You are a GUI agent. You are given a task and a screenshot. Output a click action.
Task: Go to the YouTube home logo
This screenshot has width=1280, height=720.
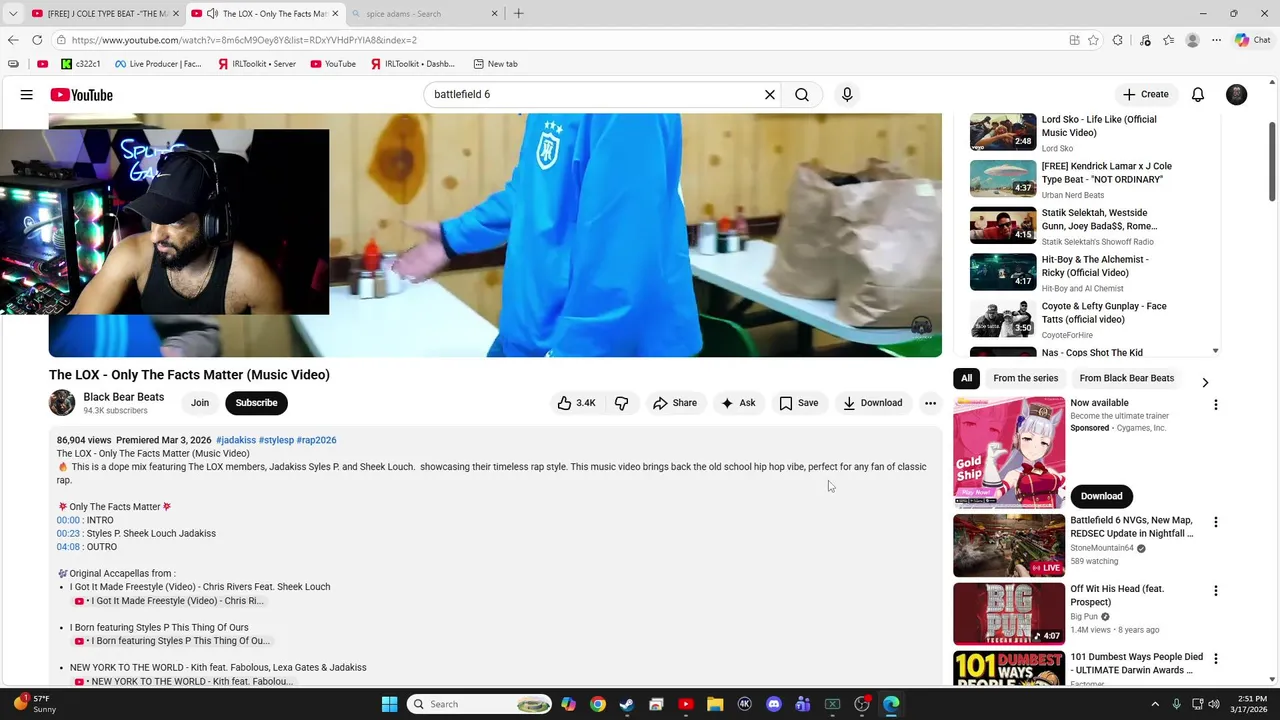[x=81, y=95]
